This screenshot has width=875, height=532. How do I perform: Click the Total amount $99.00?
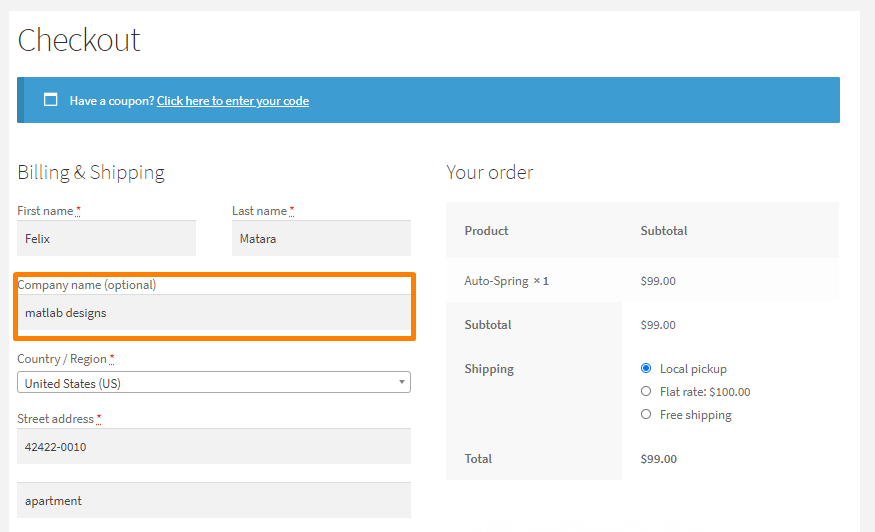coord(658,459)
